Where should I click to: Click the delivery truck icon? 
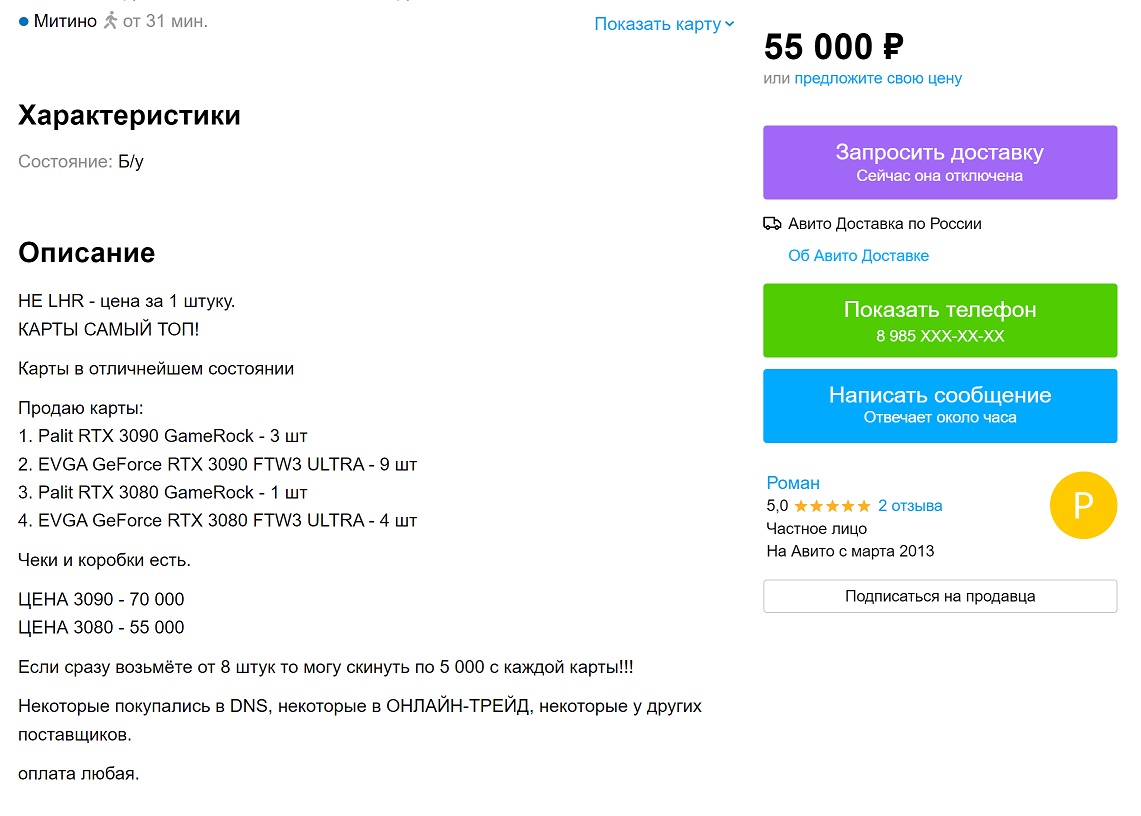tap(772, 224)
